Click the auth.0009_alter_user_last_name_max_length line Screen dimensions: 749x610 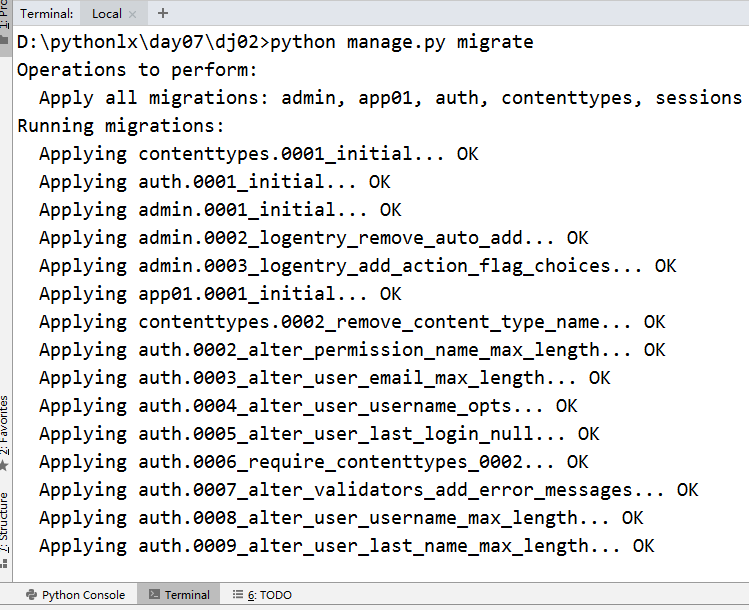pos(347,546)
